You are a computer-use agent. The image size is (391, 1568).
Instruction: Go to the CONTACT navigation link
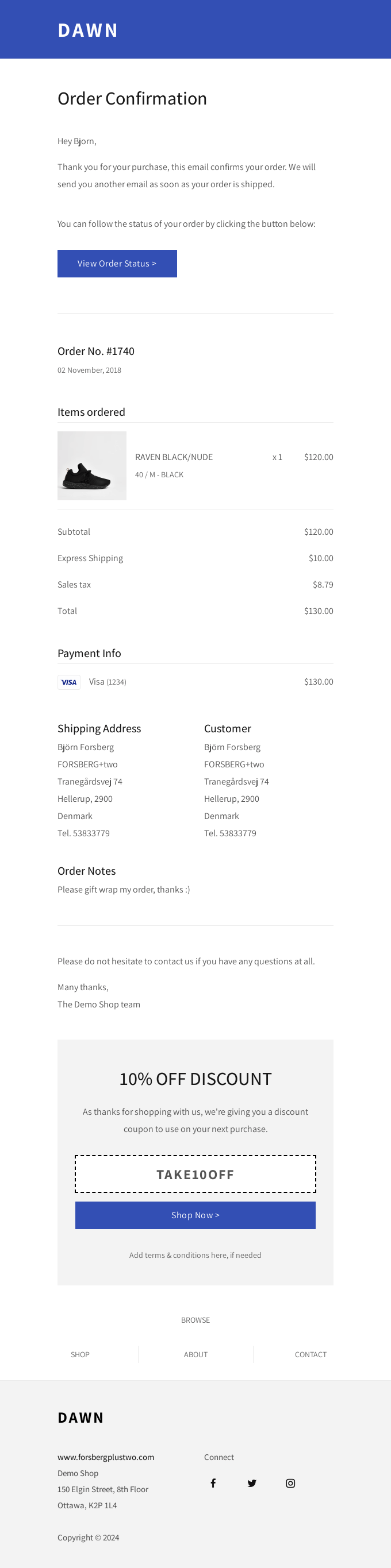pyautogui.click(x=310, y=1354)
